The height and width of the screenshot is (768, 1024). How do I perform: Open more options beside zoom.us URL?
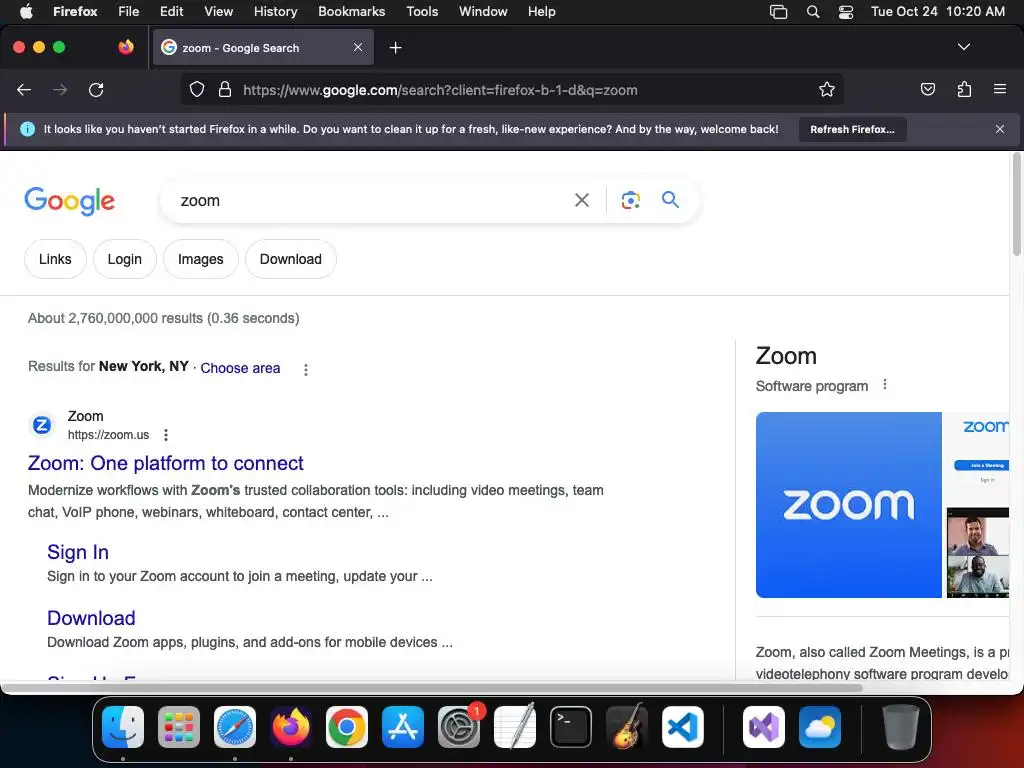click(166, 435)
